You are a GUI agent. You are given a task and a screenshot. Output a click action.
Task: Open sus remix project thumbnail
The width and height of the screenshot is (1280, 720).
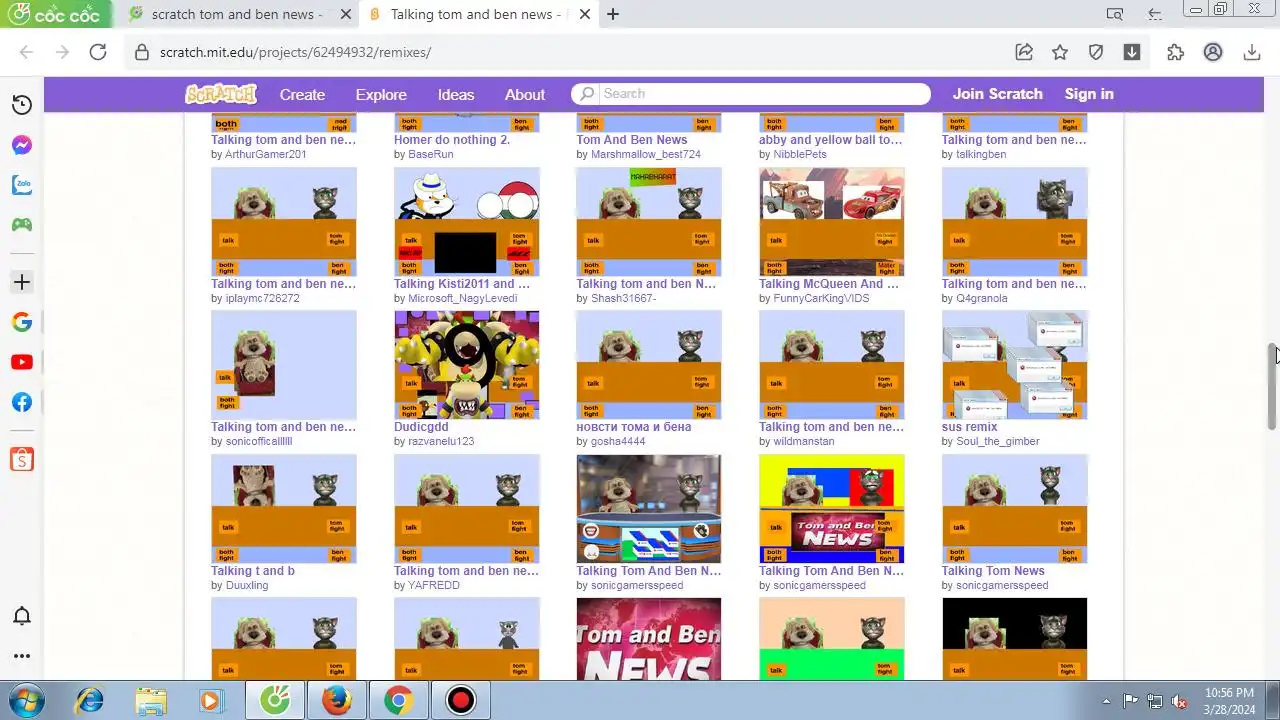pyautogui.click(x=1014, y=365)
